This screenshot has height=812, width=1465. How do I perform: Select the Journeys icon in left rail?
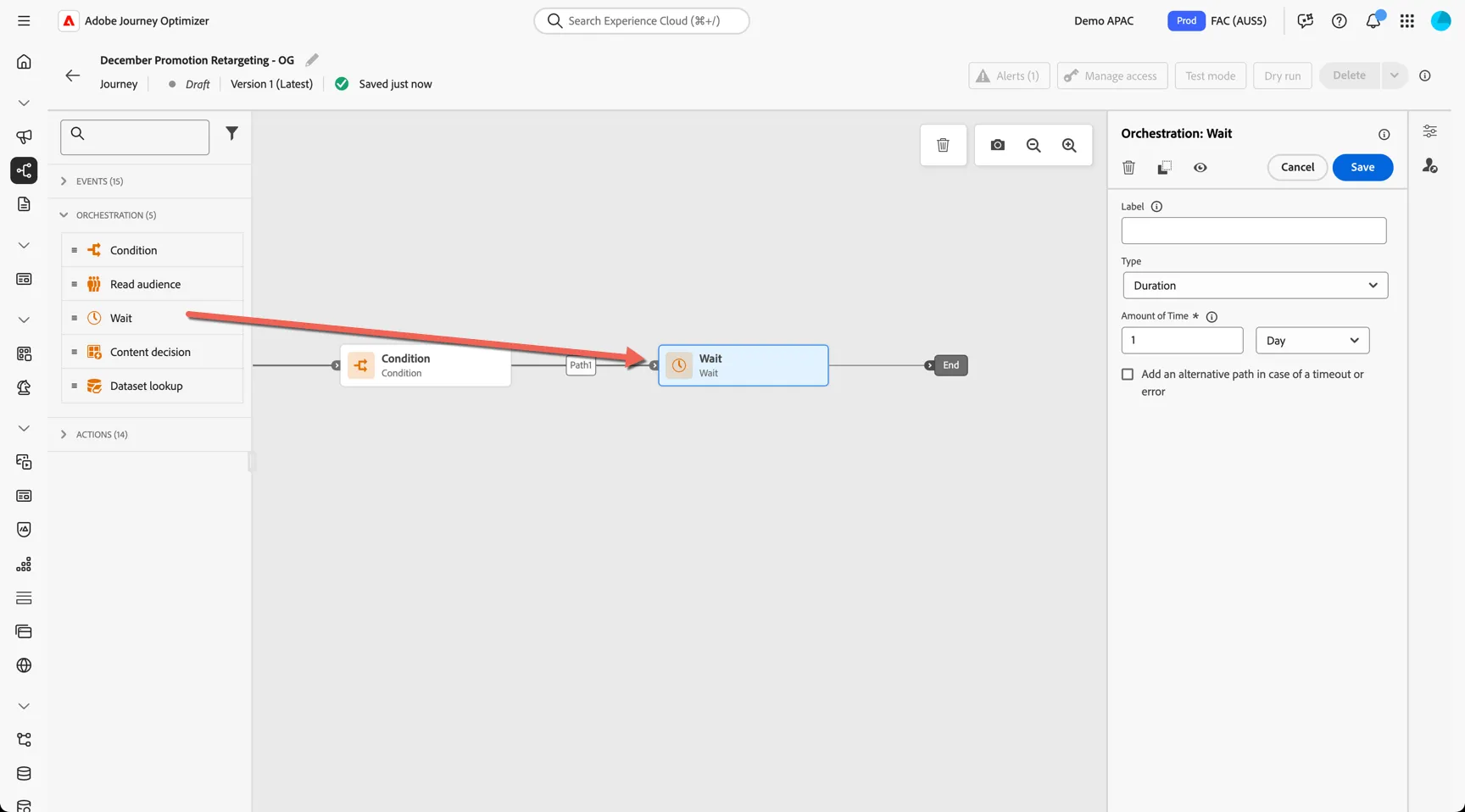[x=24, y=170]
